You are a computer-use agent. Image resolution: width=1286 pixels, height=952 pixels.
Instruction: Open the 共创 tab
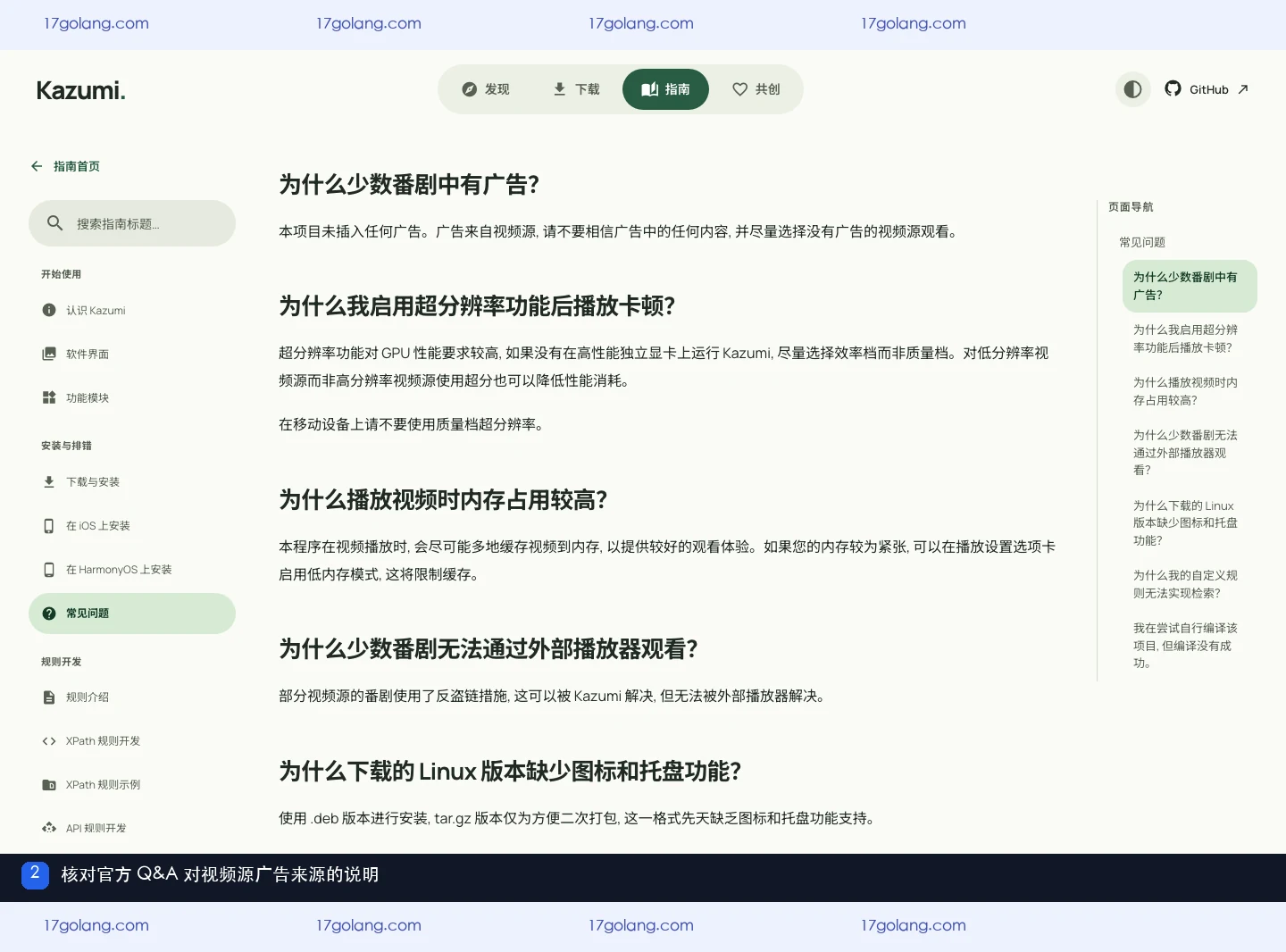[x=756, y=89]
